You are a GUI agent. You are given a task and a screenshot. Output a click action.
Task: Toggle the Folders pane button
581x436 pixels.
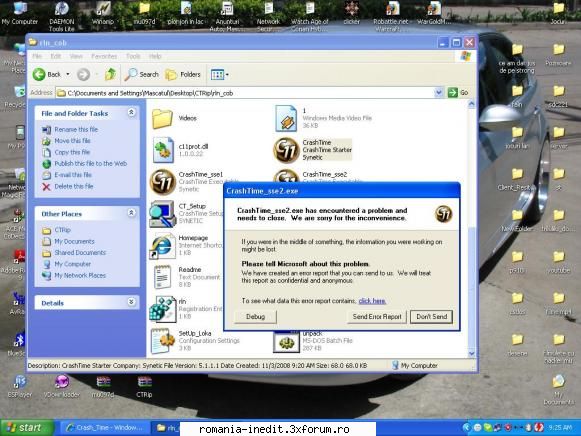[183, 74]
